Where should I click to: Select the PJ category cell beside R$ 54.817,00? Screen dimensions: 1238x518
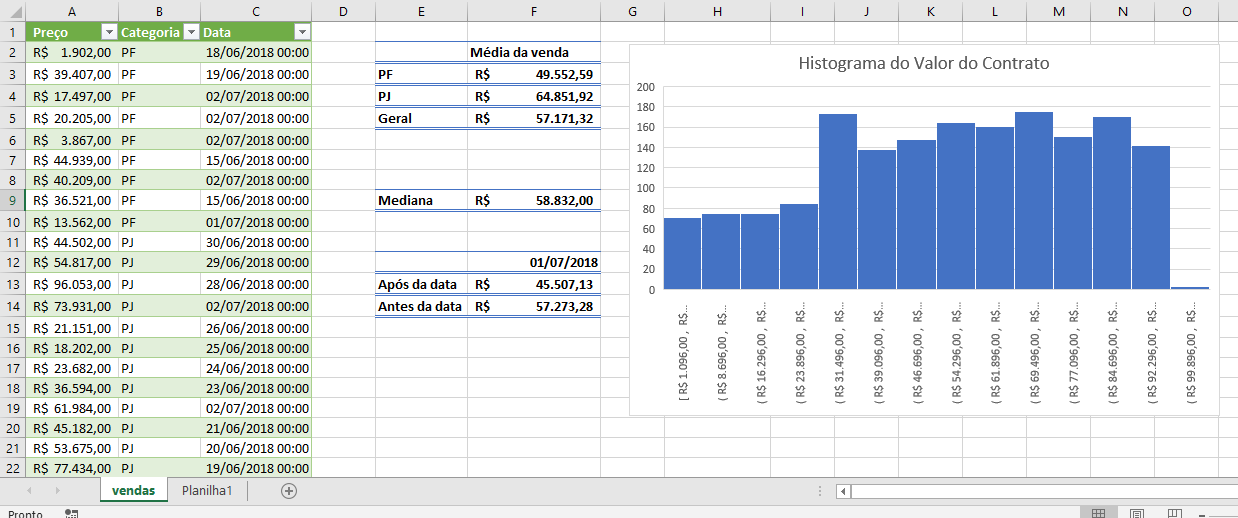[x=159, y=262]
